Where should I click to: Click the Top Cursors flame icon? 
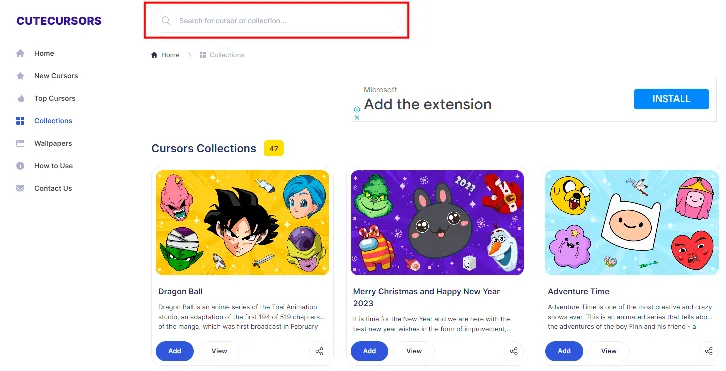20,98
